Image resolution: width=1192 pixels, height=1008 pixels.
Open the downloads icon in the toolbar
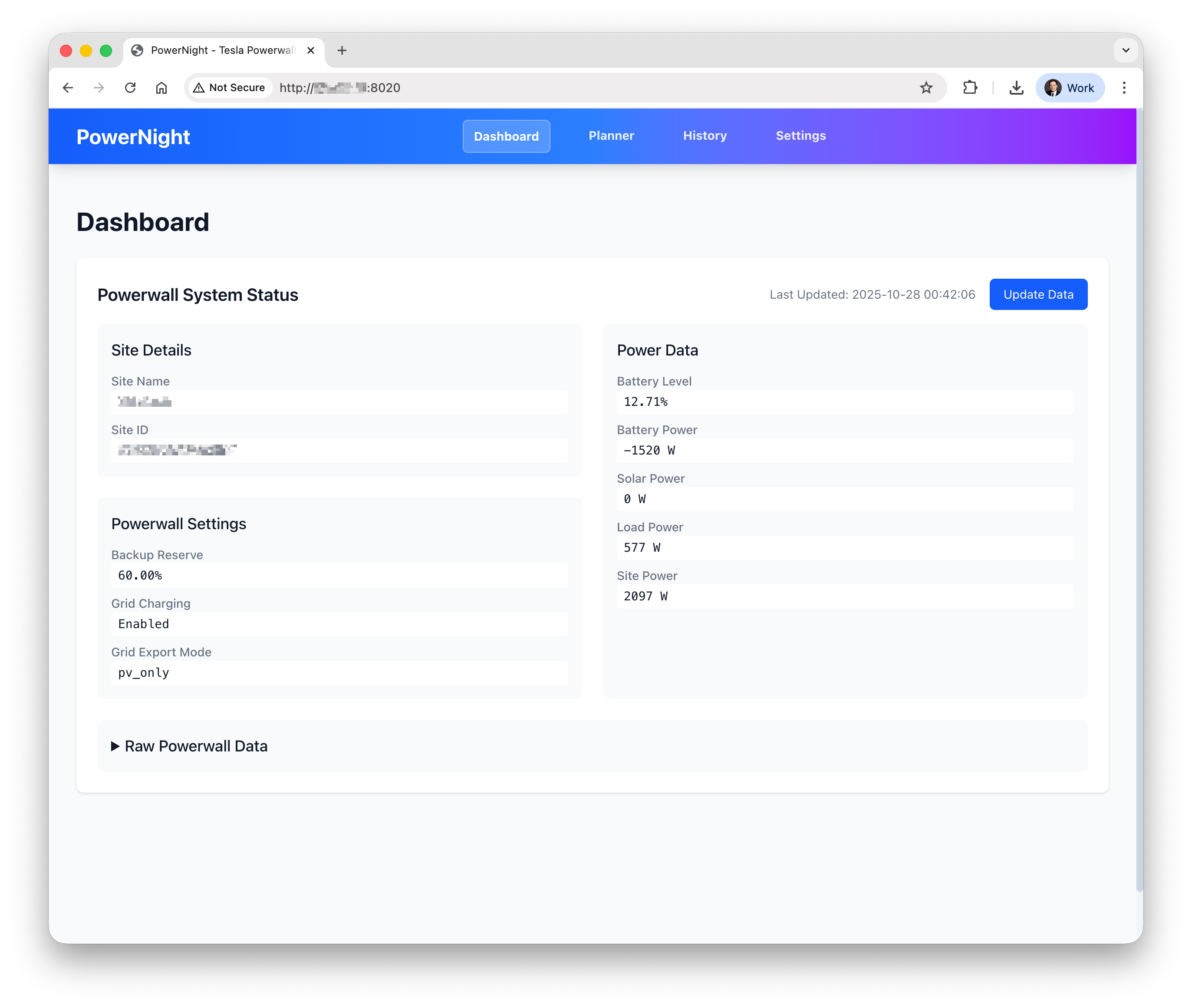1017,87
